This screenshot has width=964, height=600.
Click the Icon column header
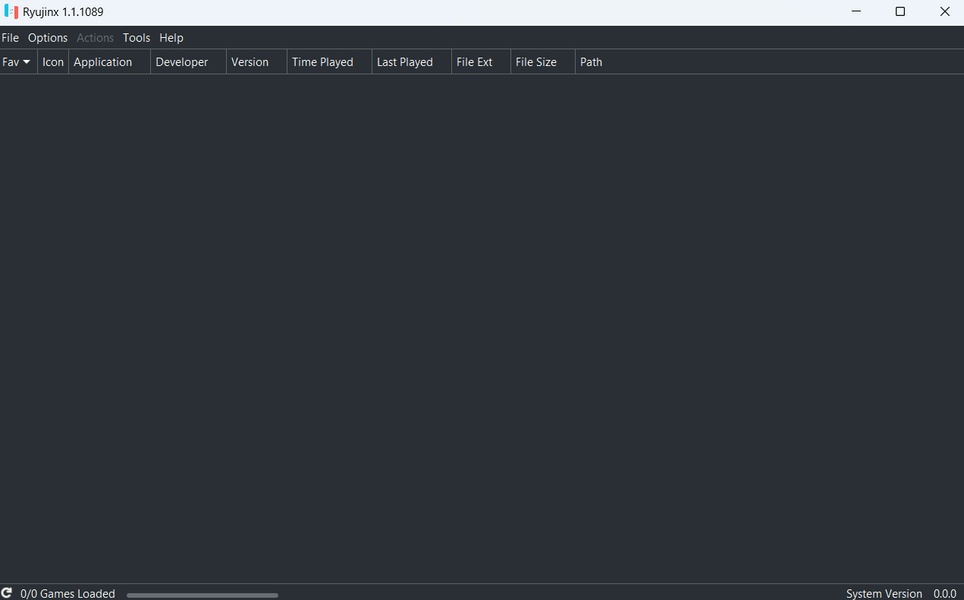pos(53,61)
